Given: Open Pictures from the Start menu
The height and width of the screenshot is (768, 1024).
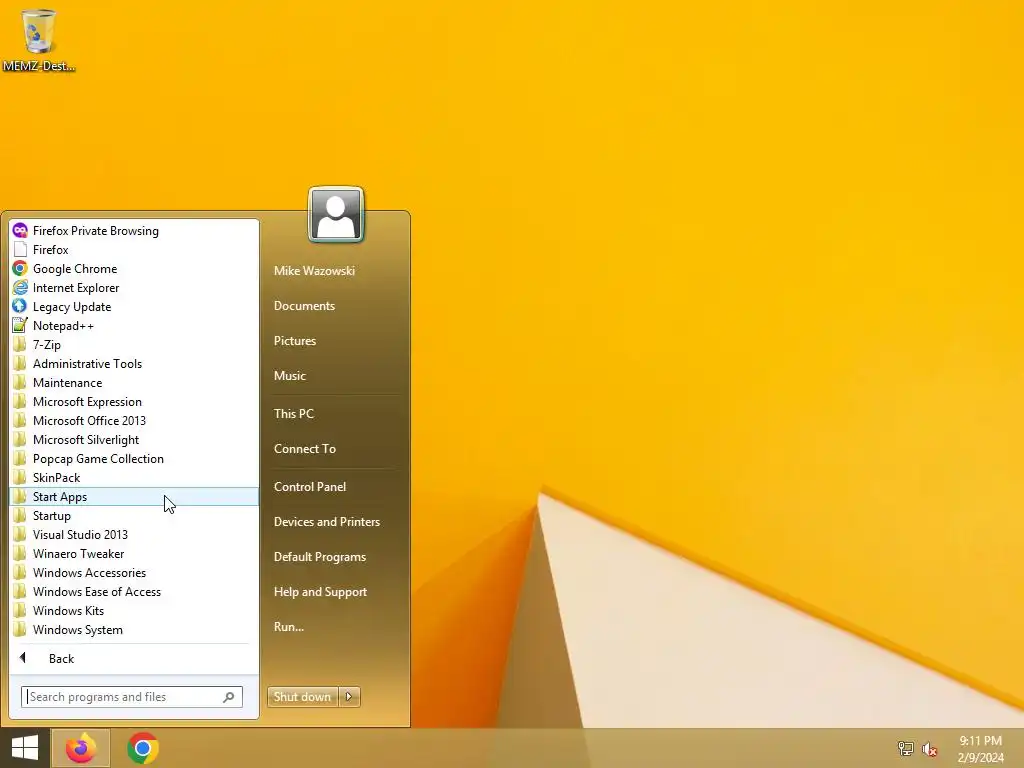Looking at the screenshot, I should (295, 341).
